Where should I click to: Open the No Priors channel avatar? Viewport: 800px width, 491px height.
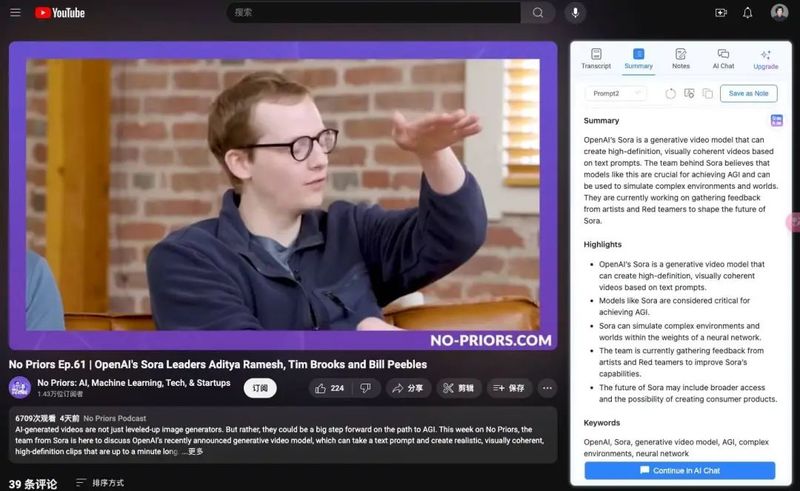[20, 387]
